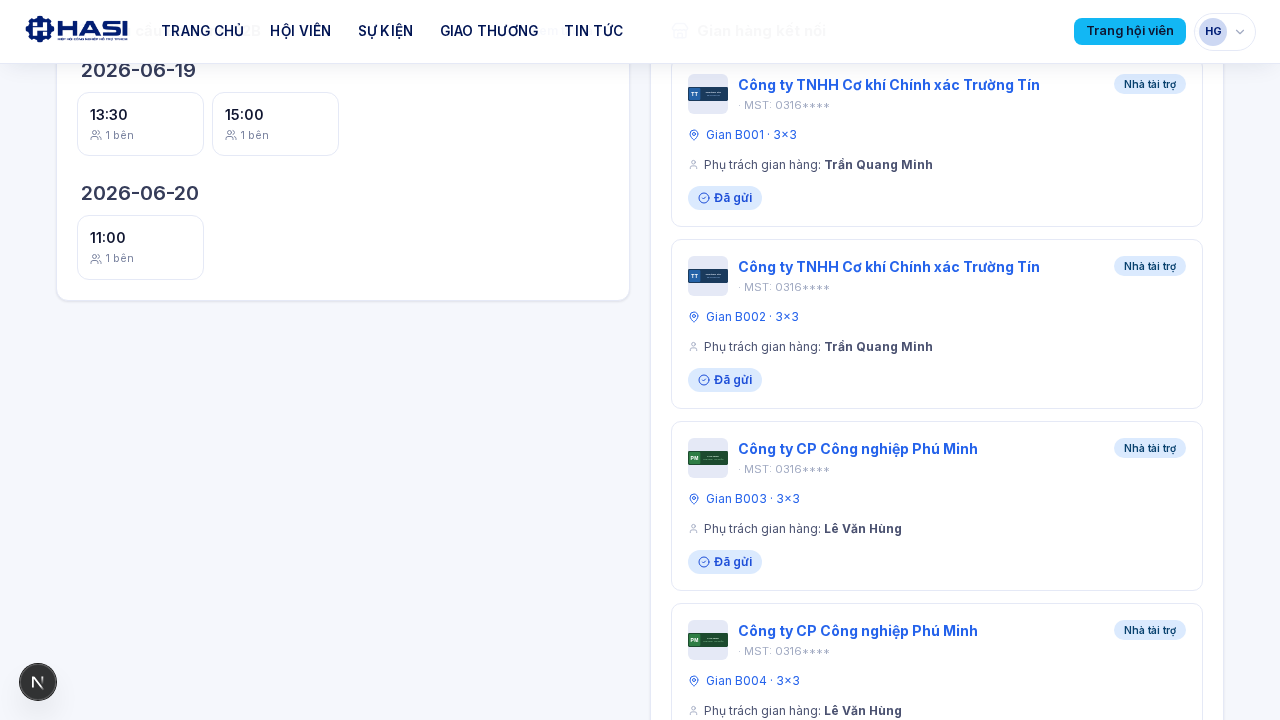Open Phú Minh company link for Gian B004

[x=858, y=631]
